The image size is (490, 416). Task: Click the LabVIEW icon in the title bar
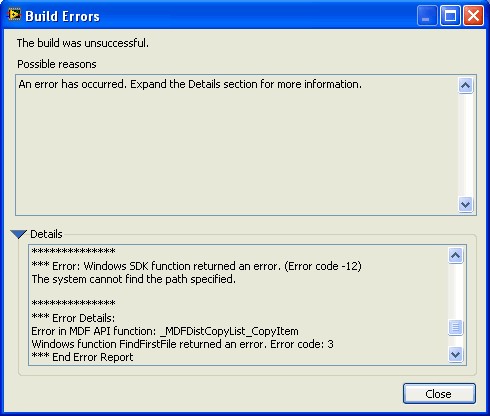click(x=14, y=15)
